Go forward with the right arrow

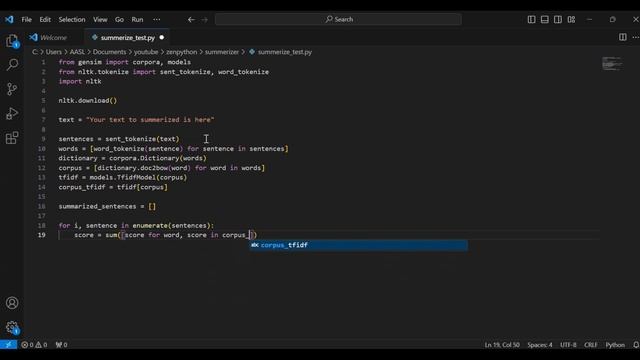click(204, 19)
